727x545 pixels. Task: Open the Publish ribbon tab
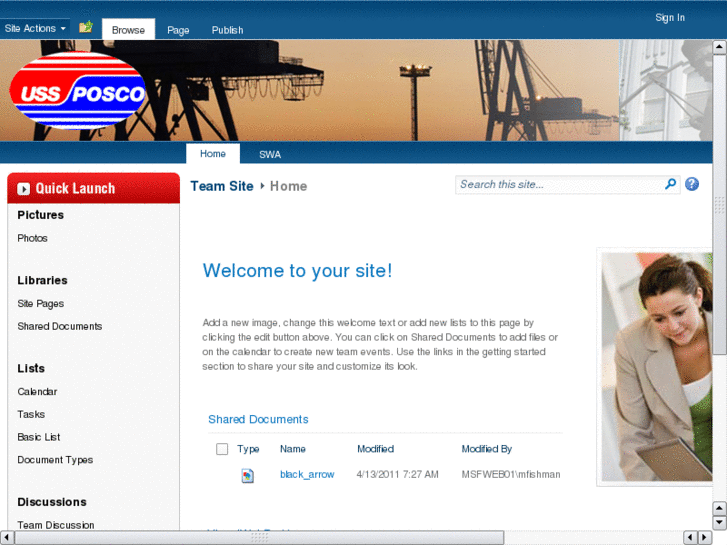tap(227, 30)
